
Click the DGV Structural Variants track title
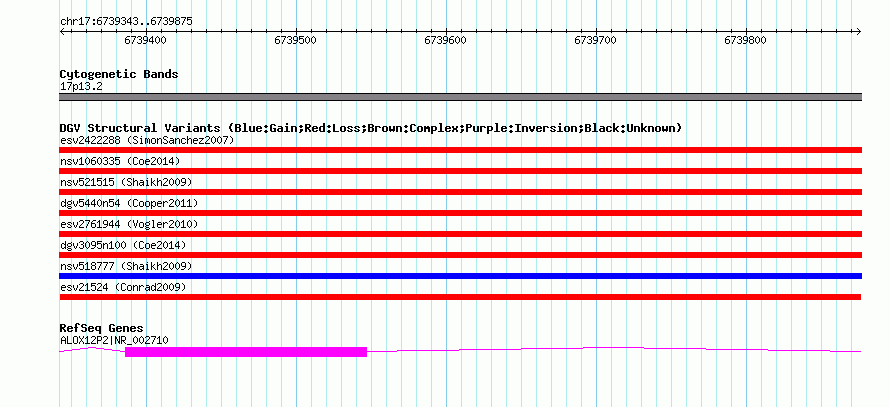[371, 128]
